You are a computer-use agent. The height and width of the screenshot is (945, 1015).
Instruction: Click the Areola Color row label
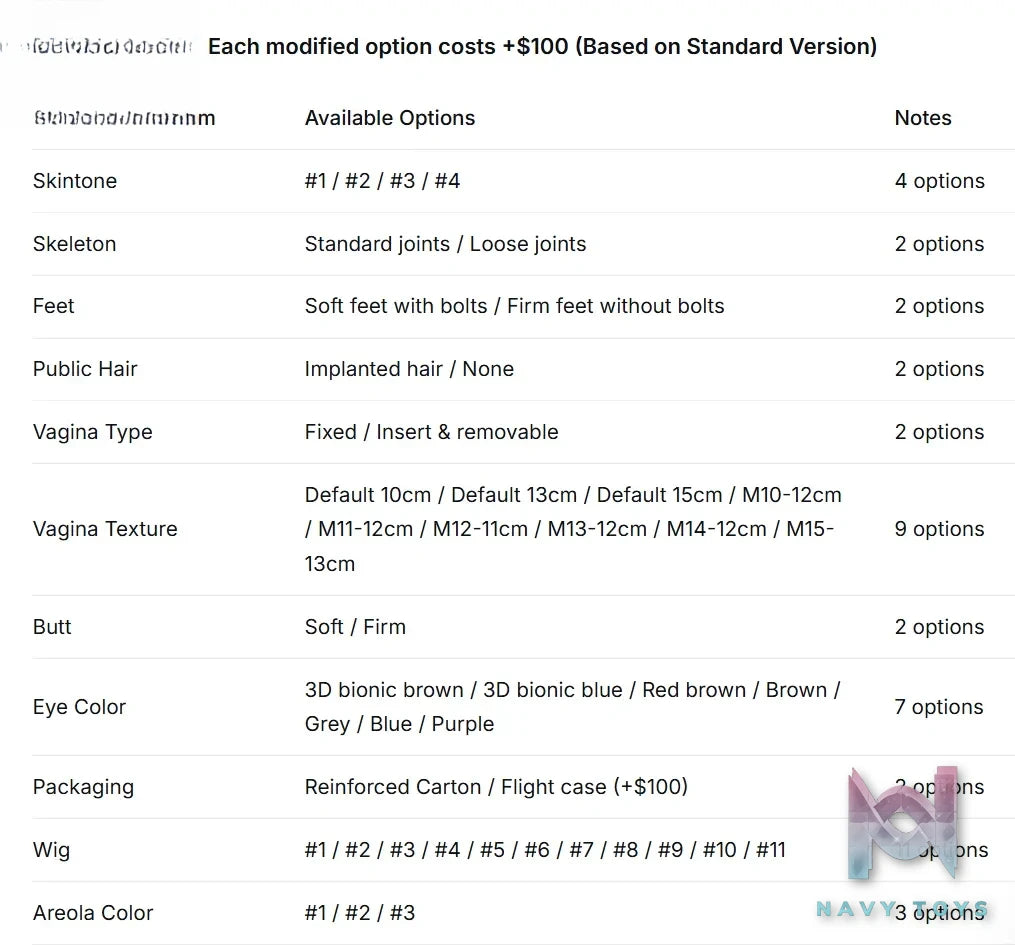coord(93,913)
